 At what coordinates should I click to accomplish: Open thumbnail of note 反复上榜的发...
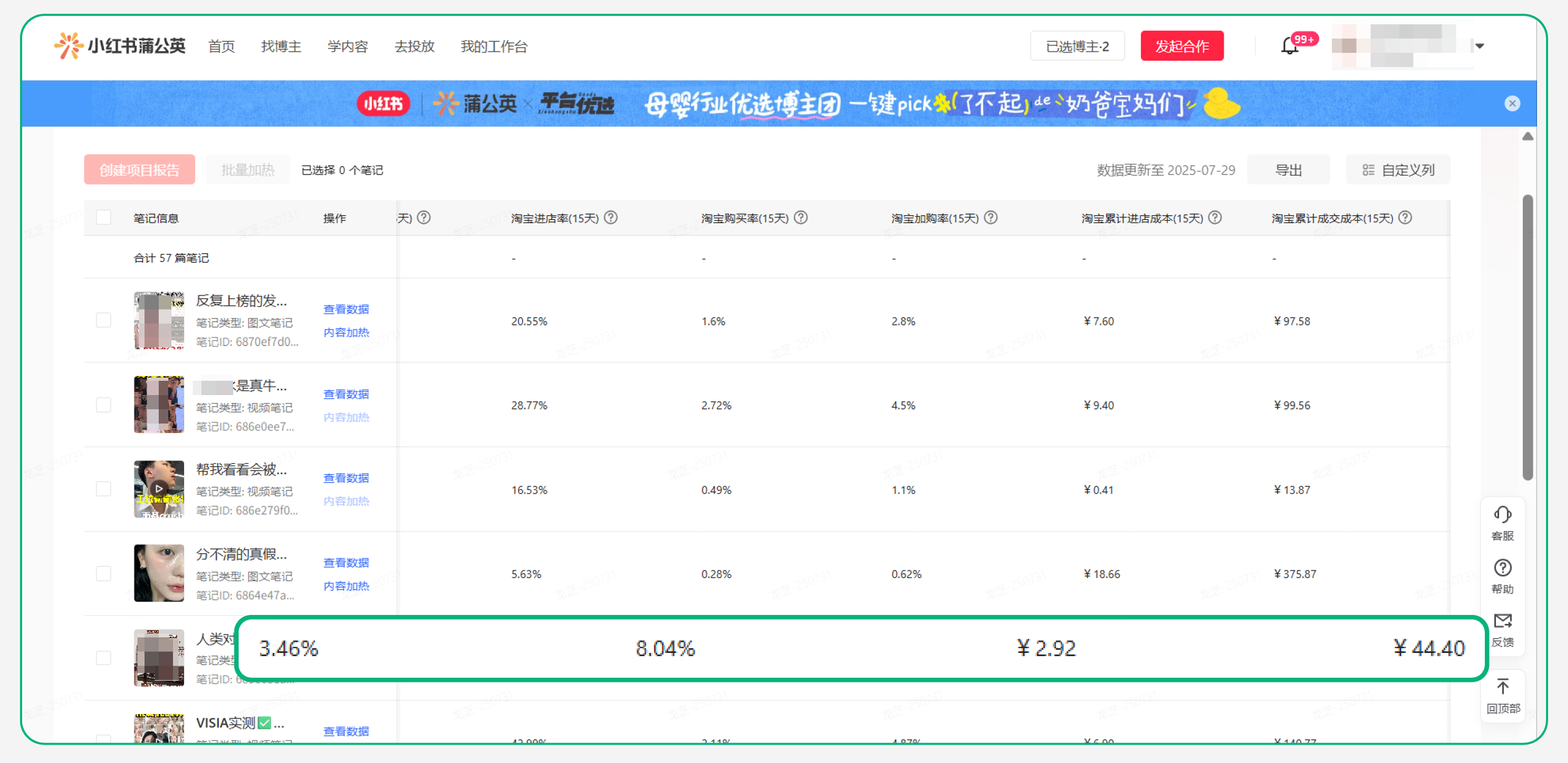[x=159, y=321]
